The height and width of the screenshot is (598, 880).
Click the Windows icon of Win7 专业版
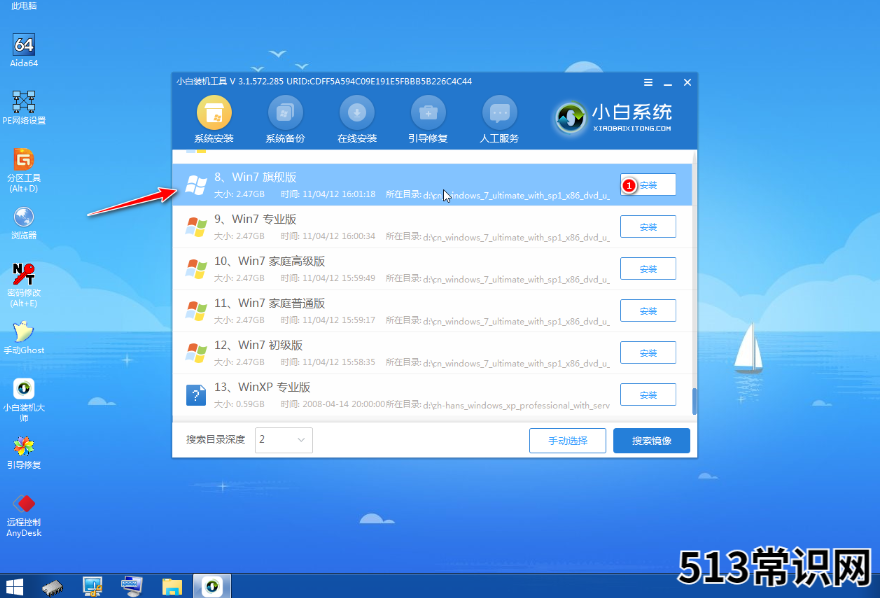[196, 227]
